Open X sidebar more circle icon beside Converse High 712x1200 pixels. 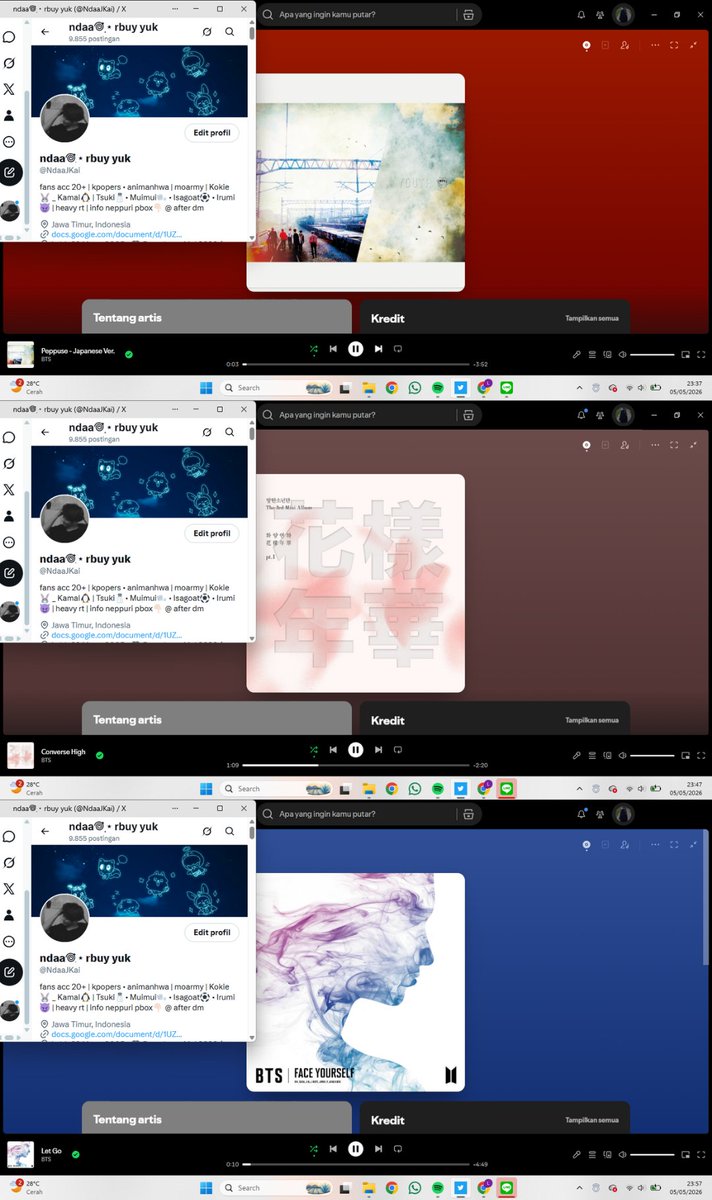click(9, 542)
